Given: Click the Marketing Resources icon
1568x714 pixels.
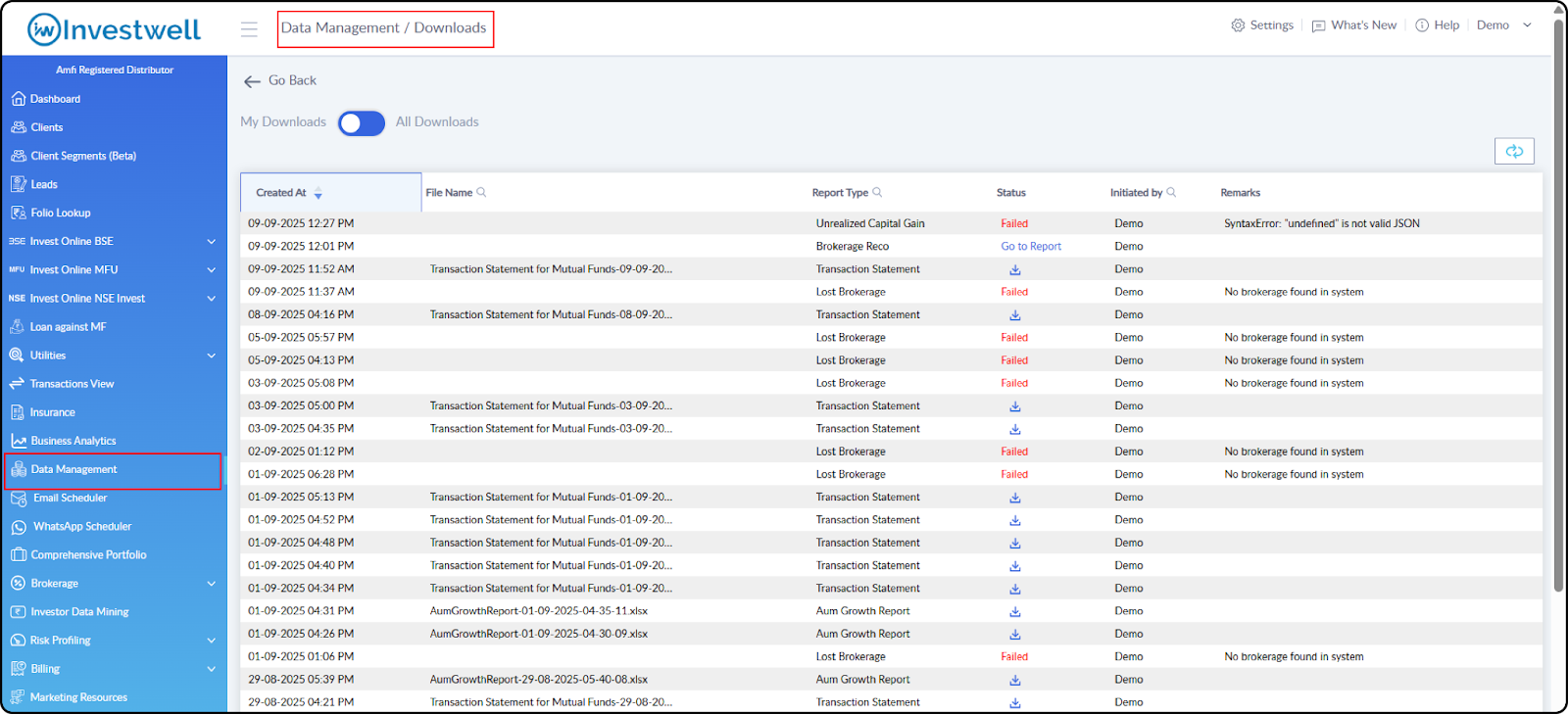Looking at the screenshot, I should click(x=17, y=697).
